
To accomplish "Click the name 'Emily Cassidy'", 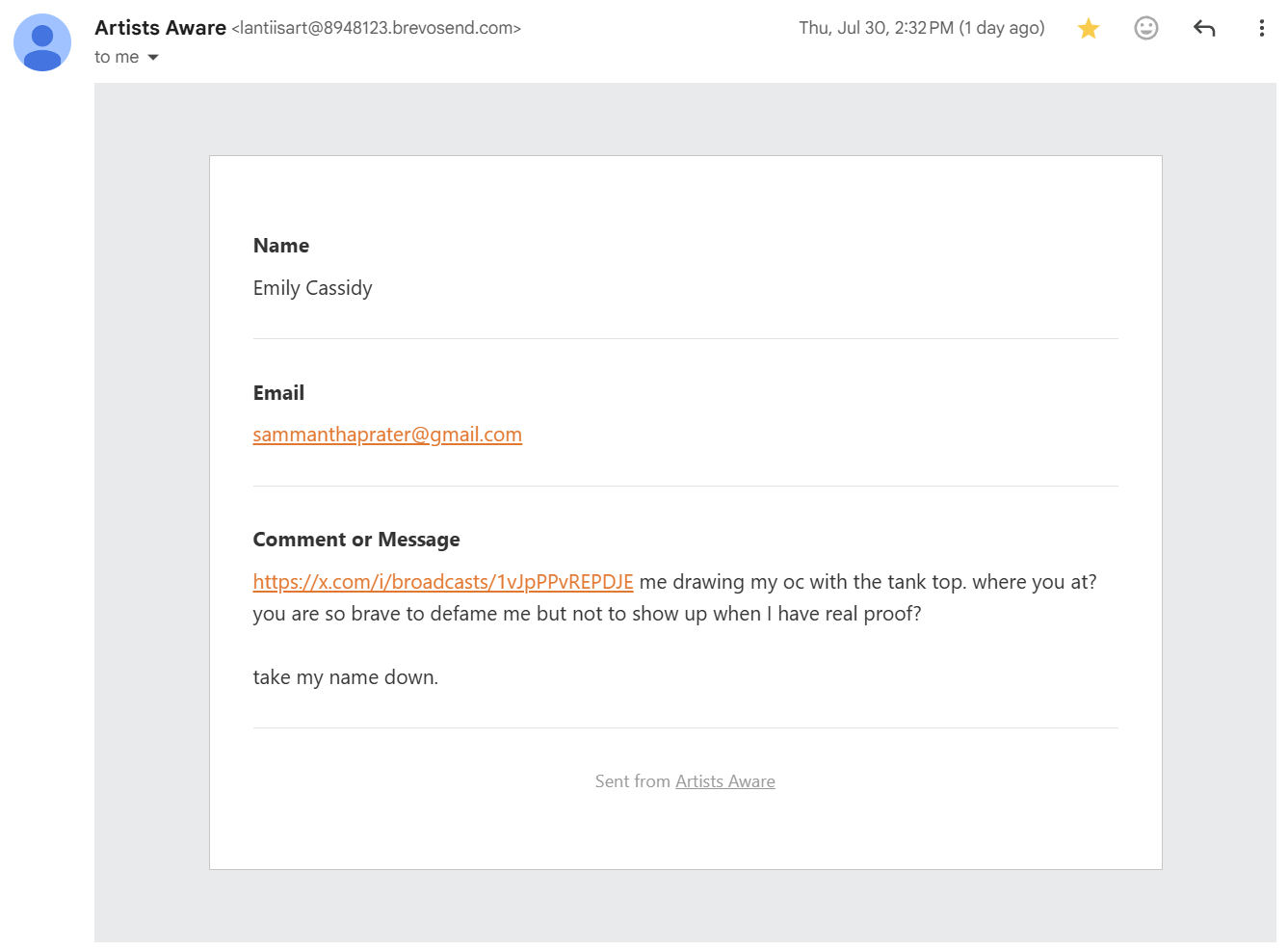I will click(x=313, y=288).
